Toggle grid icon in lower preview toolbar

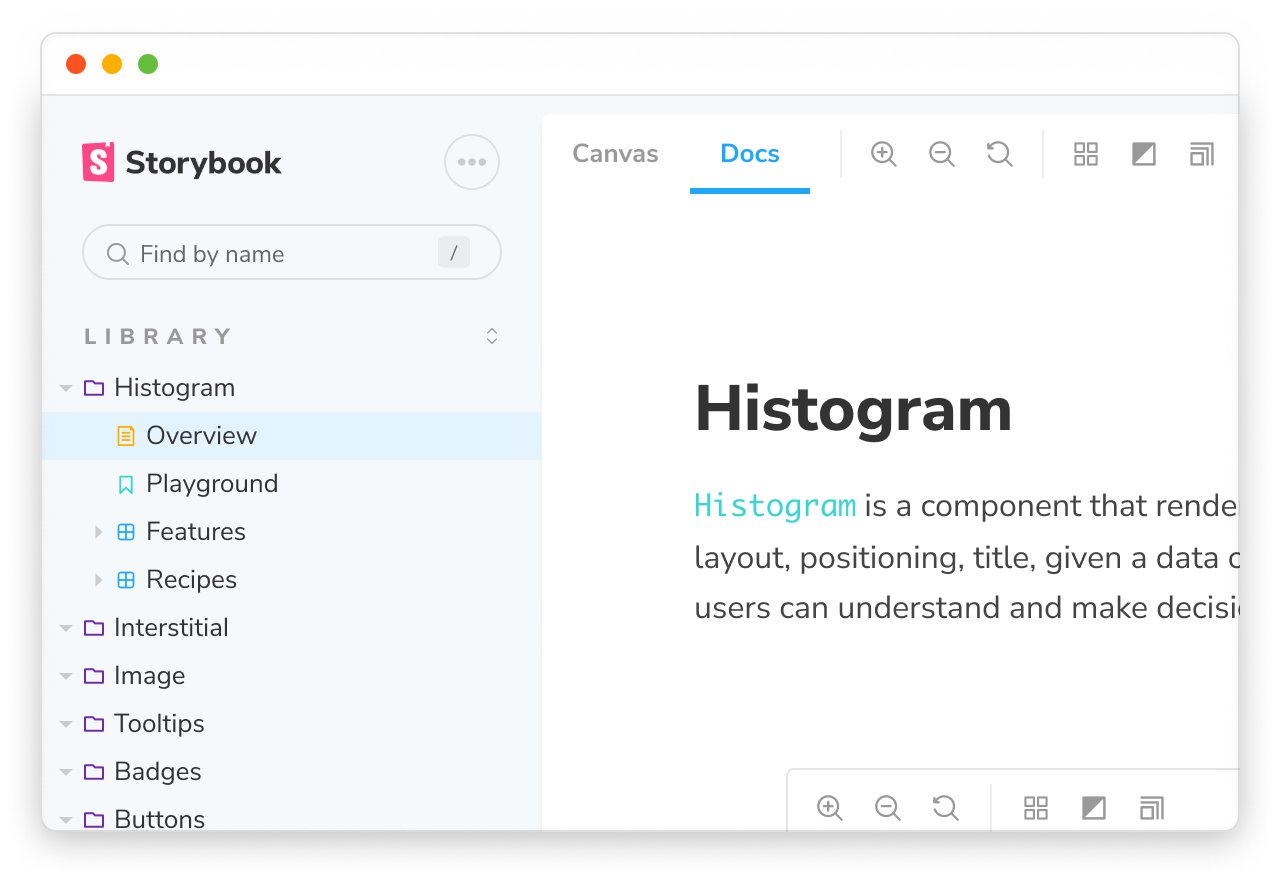pos(1036,808)
